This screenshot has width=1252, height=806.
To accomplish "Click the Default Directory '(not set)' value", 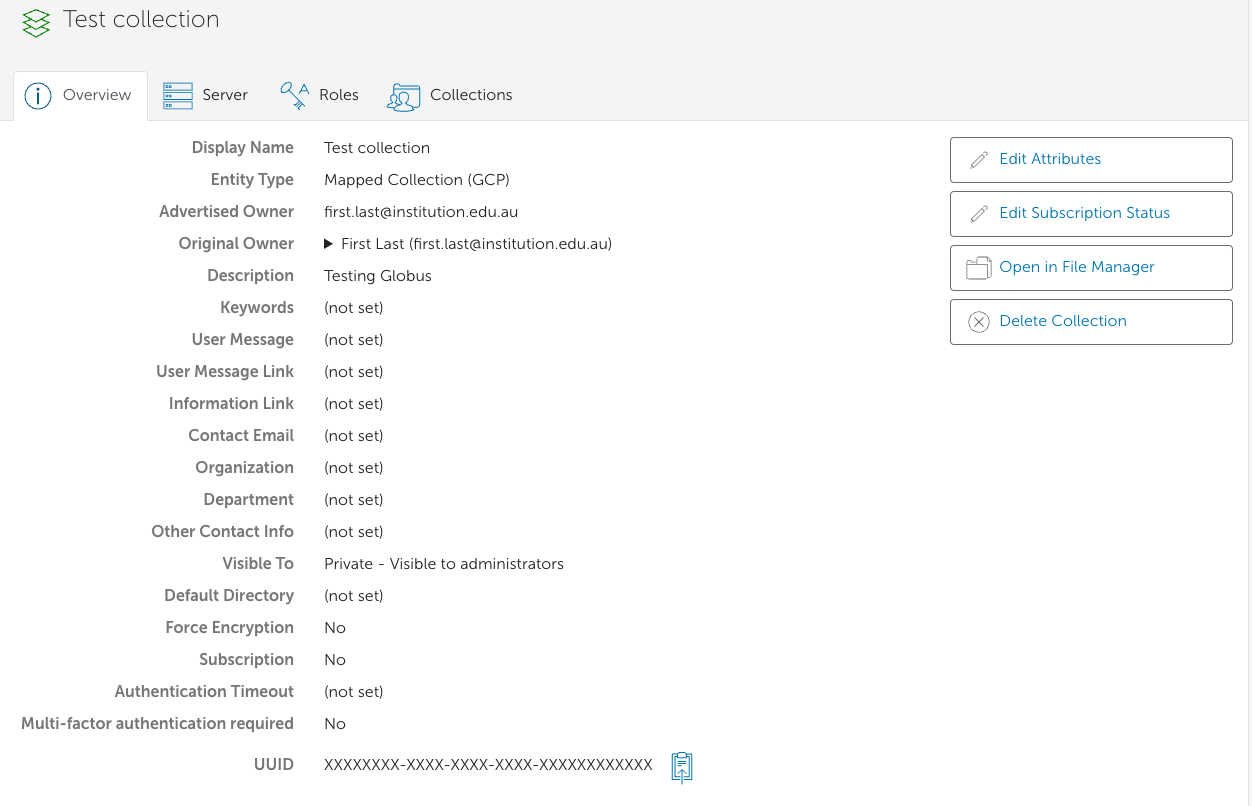I will [354, 596].
